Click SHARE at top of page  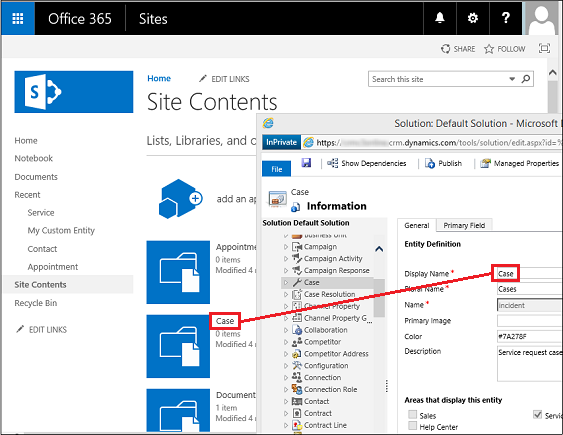pos(458,48)
